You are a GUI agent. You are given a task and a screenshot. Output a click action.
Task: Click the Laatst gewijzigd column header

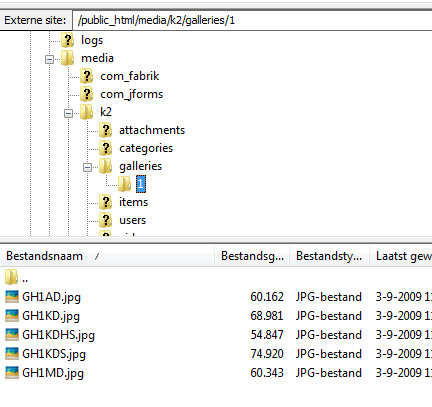[x=401, y=256]
